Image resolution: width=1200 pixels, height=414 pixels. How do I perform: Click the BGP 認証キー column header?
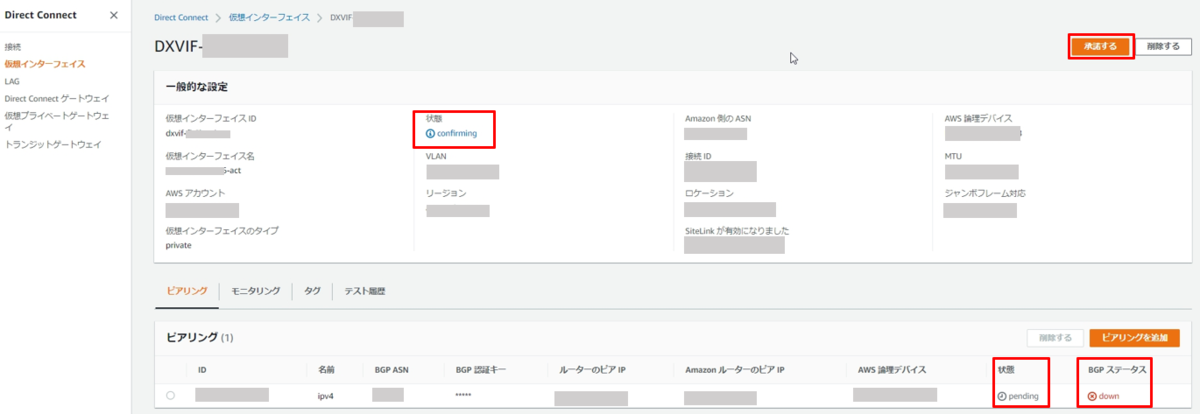pos(480,370)
